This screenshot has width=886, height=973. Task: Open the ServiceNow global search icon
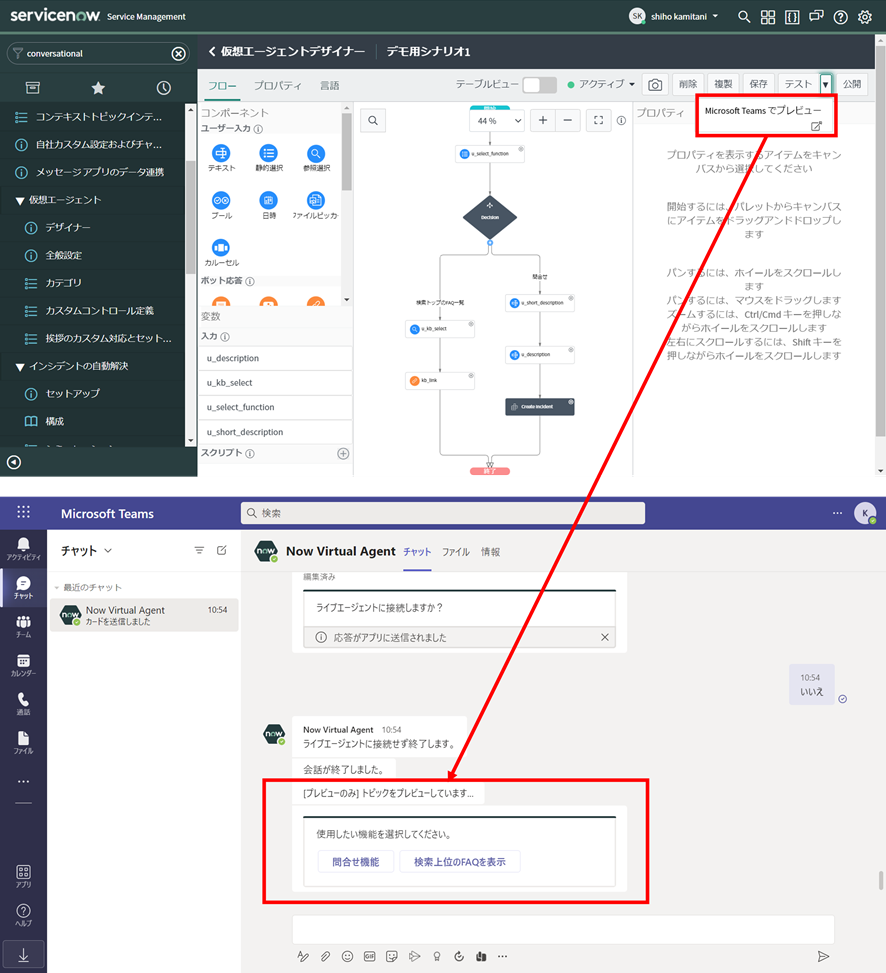click(x=743, y=17)
